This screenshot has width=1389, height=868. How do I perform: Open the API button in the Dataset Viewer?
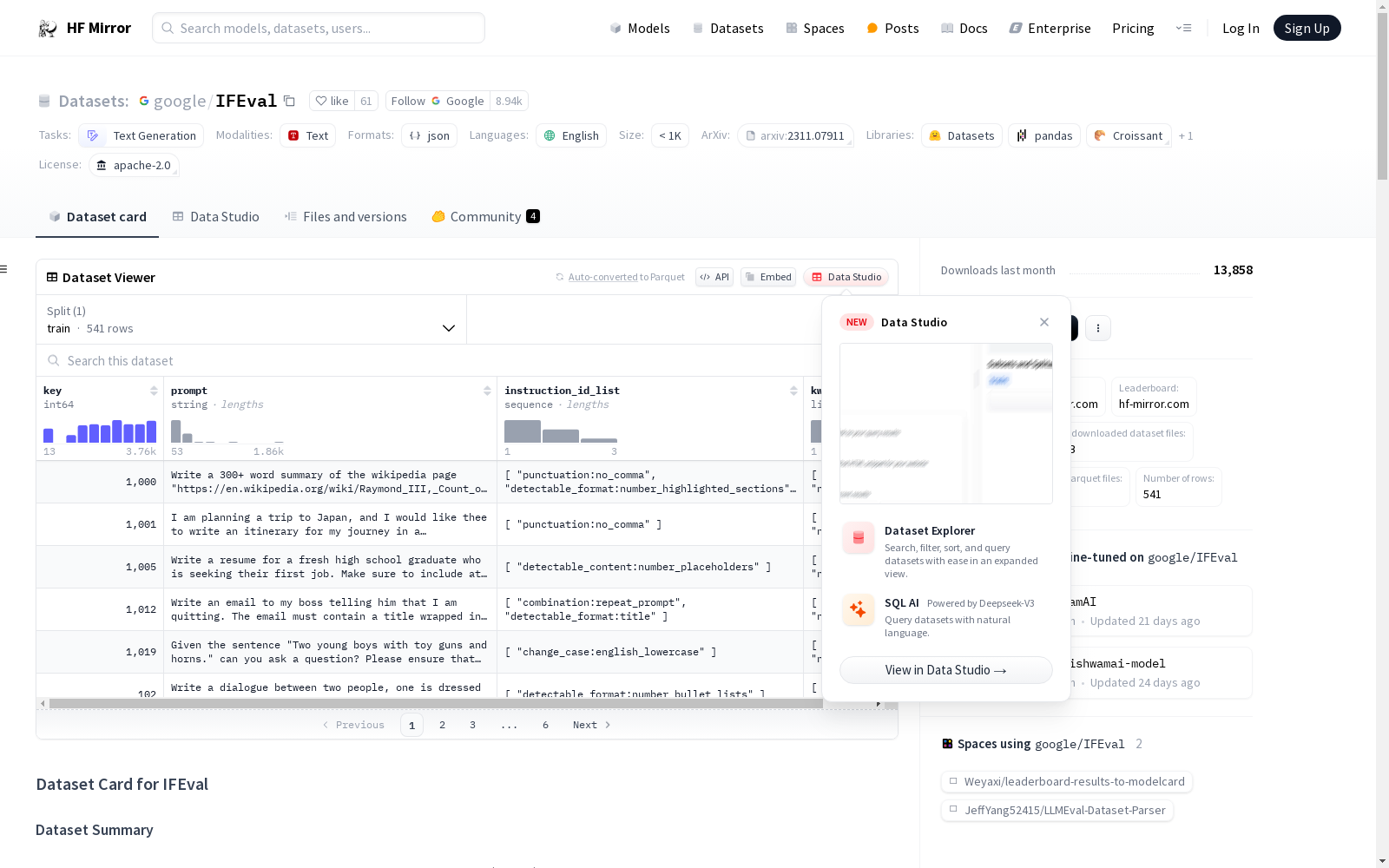[x=714, y=277]
